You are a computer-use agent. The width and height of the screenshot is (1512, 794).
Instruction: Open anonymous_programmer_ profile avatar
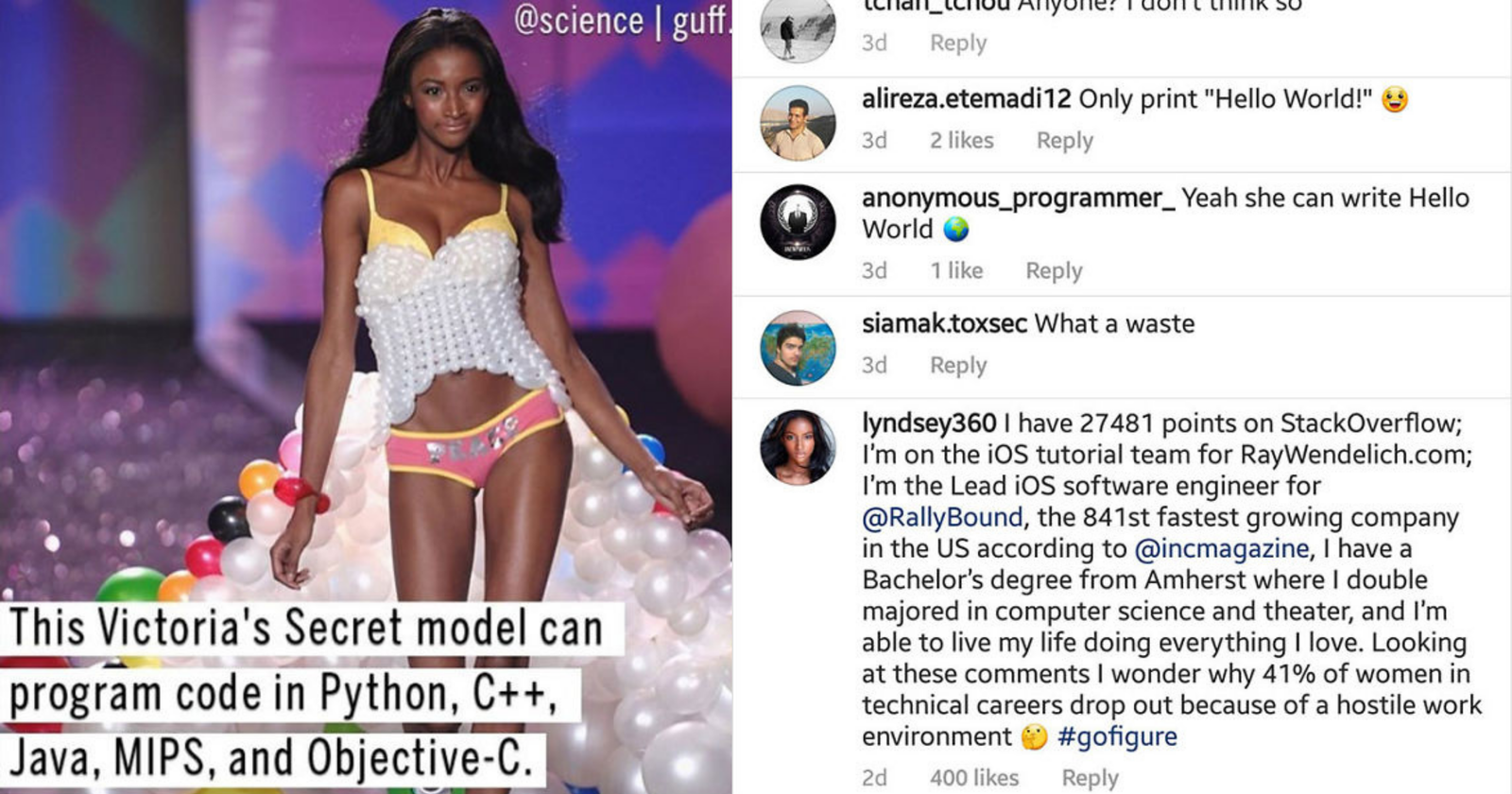(798, 222)
